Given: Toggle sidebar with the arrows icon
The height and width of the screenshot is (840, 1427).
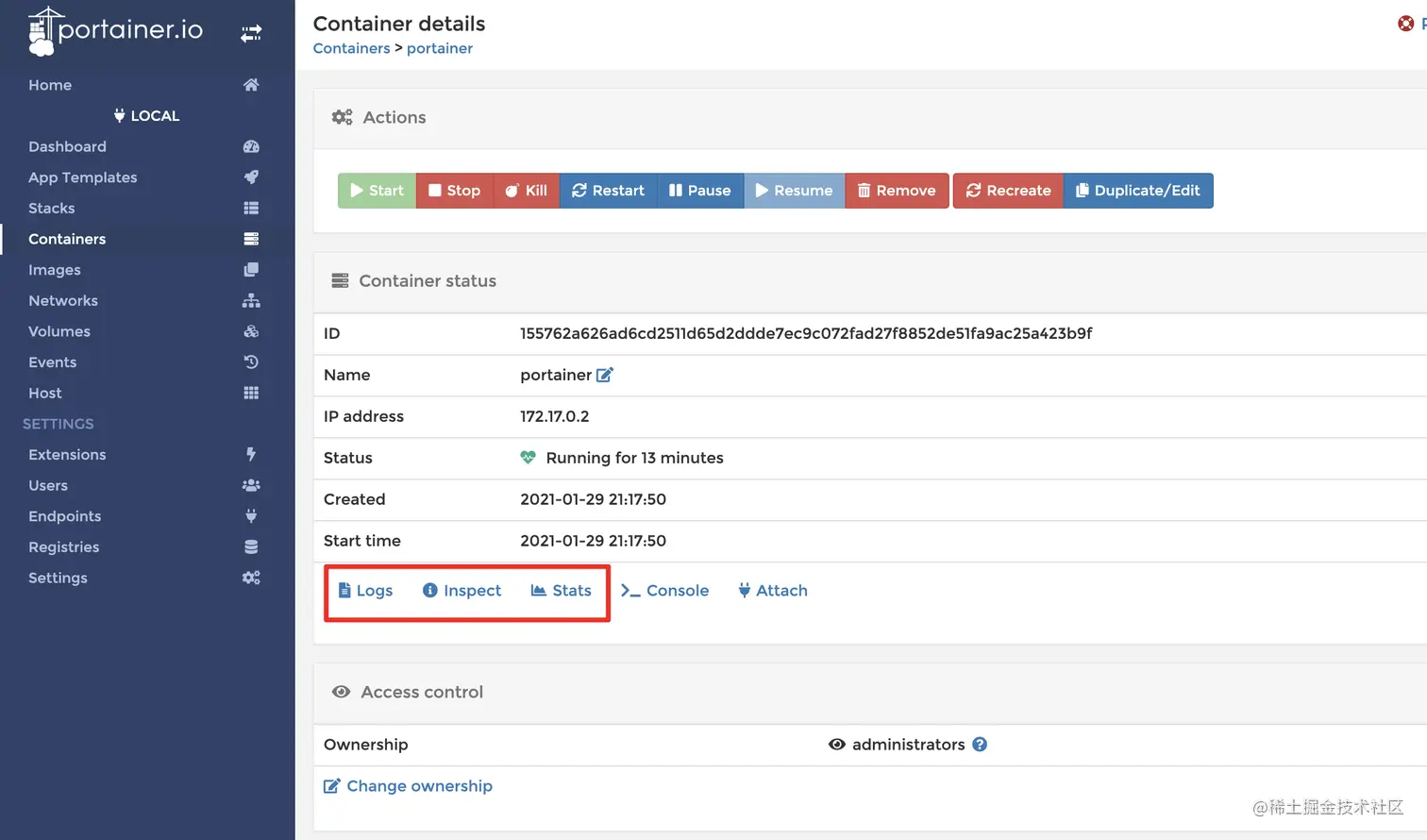Looking at the screenshot, I should point(251,34).
